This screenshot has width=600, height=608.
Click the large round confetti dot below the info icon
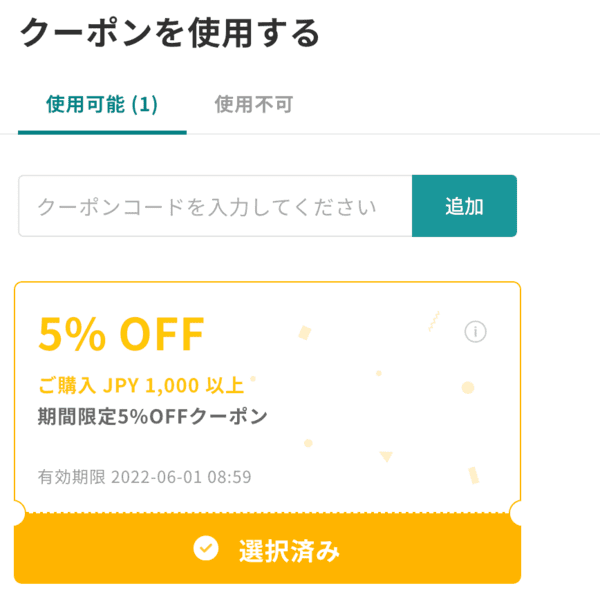pos(468,388)
